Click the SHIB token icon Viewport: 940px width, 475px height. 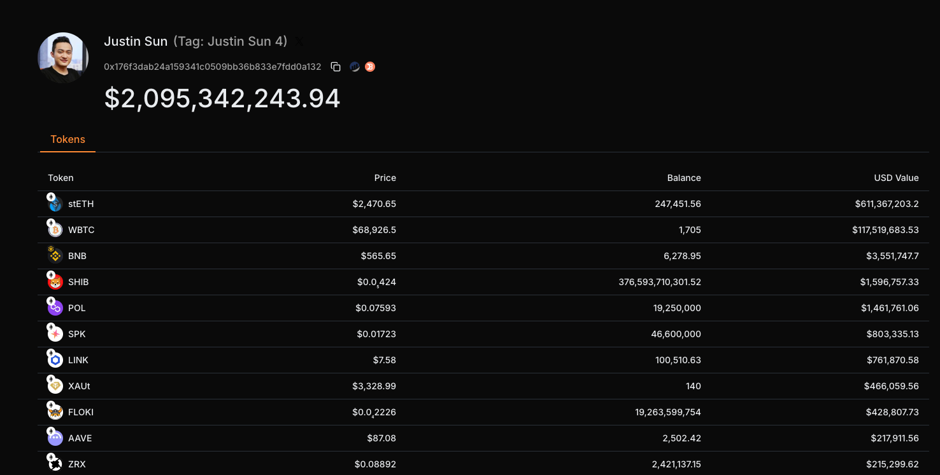coord(55,282)
